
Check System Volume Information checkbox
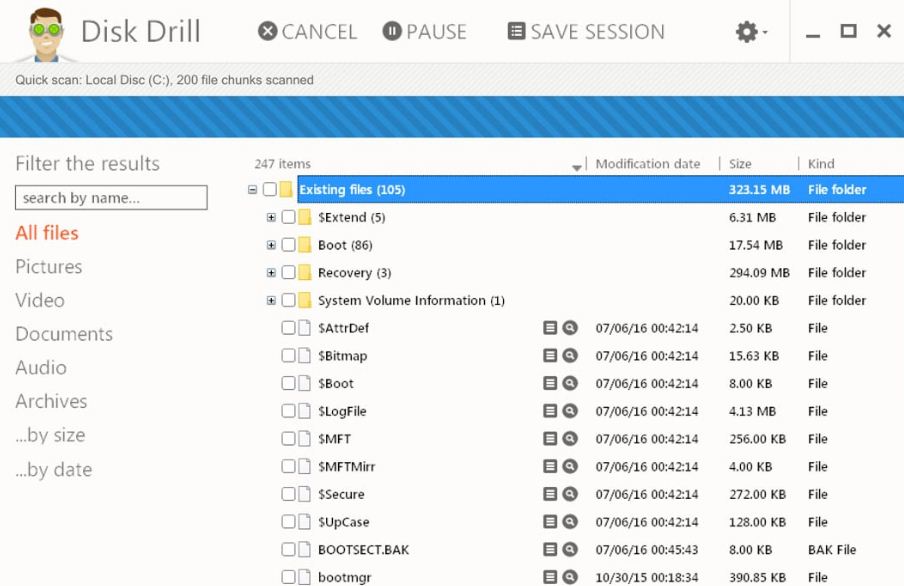(288, 300)
